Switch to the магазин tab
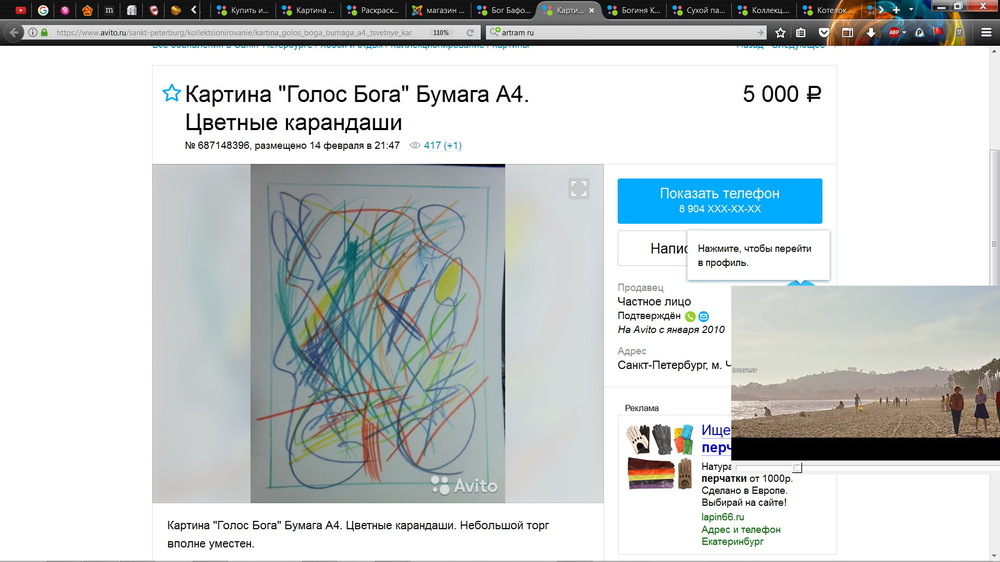Viewport: 1000px width, 562px height. [x=439, y=10]
